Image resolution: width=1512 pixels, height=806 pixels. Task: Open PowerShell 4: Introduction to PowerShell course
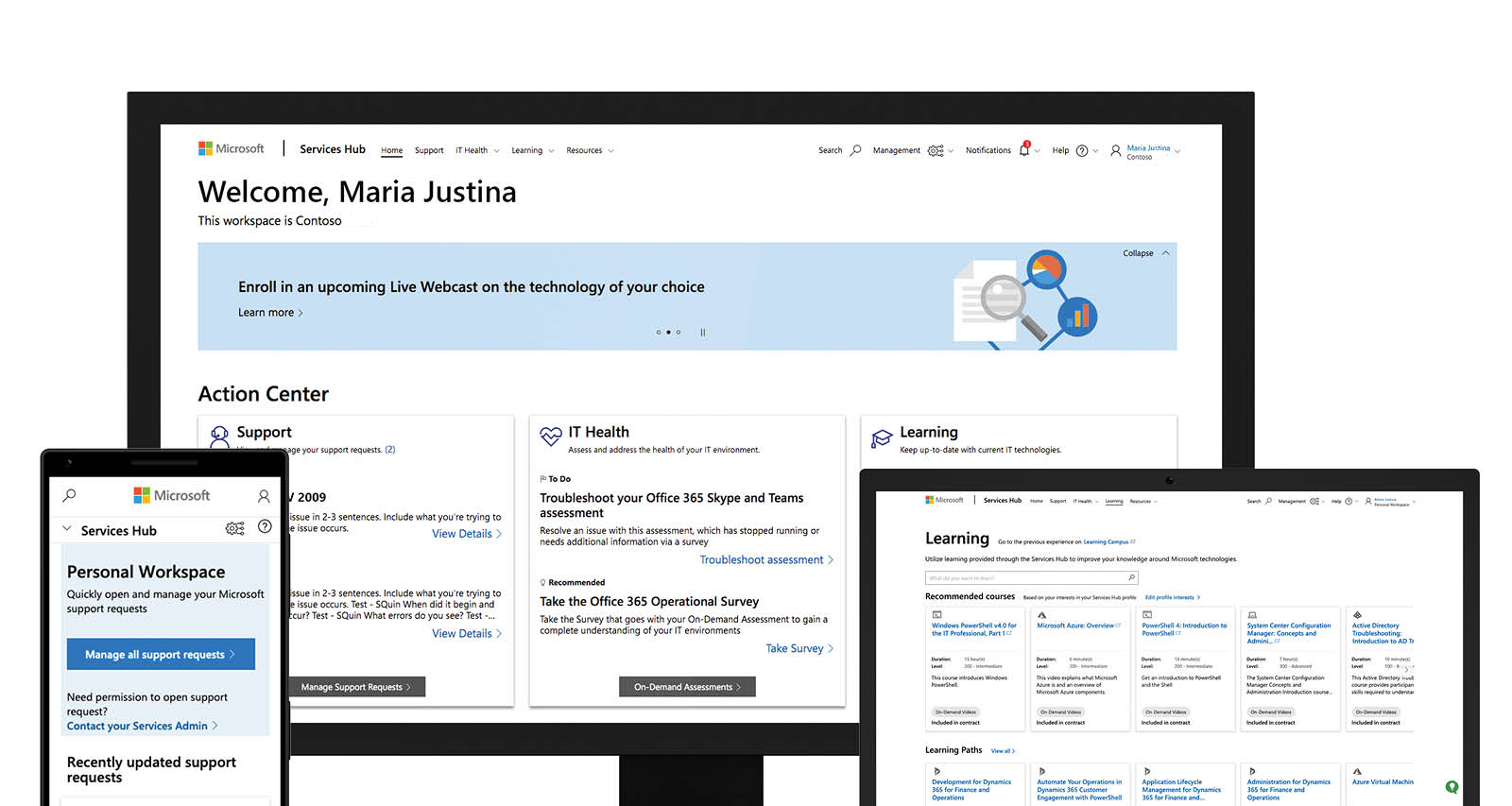pyautogui.click(x=1184, y=629)
